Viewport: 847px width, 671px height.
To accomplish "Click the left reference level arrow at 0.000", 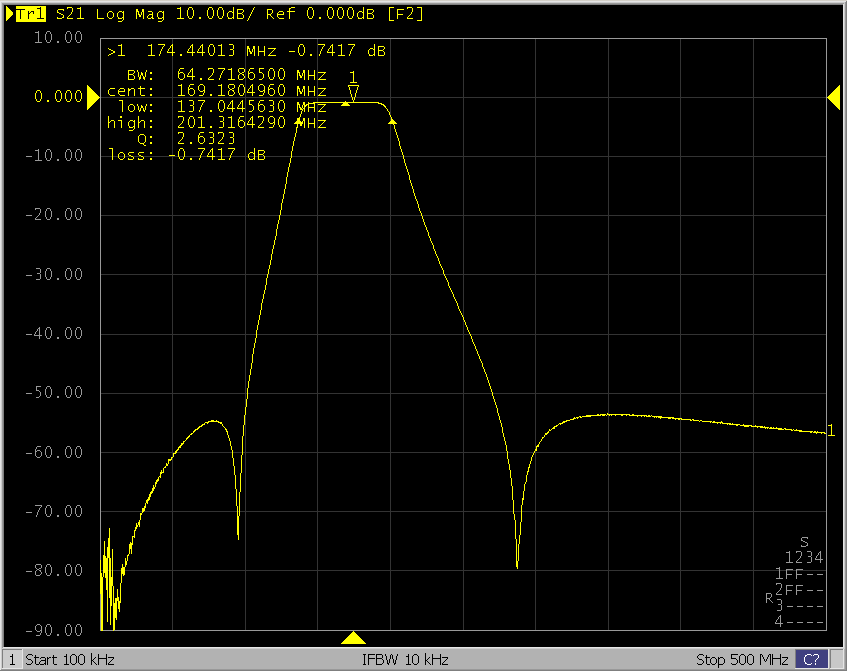I will tap(93, 96).
